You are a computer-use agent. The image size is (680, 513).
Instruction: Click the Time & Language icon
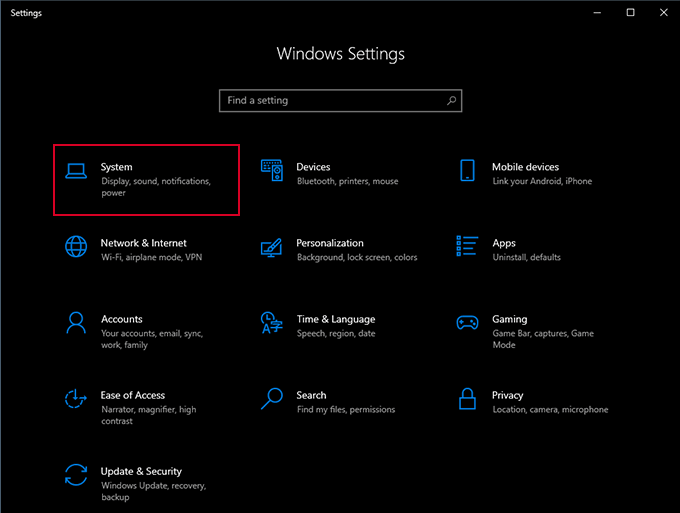point(271,323)
